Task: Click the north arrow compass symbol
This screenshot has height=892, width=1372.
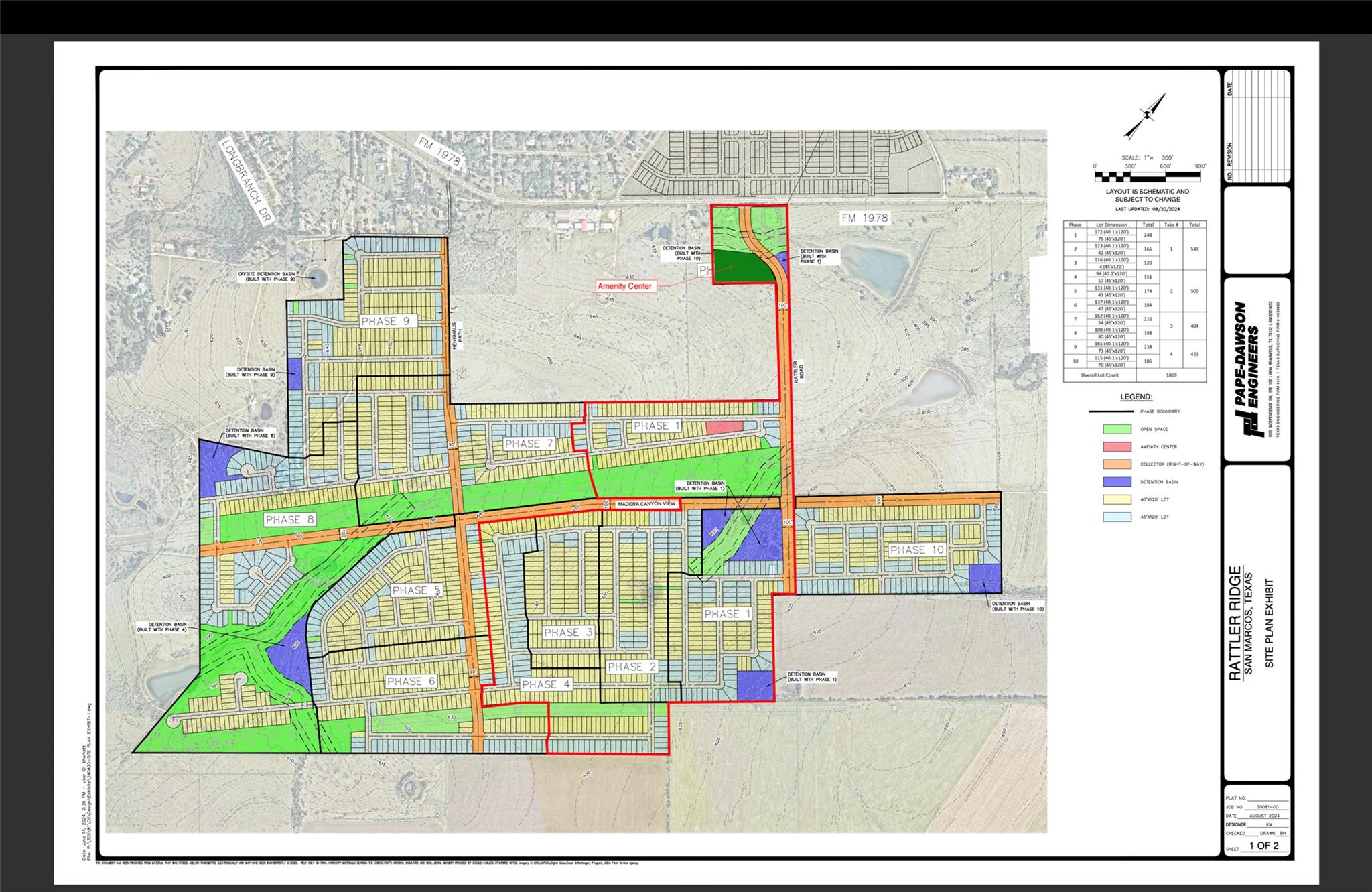Action: coord(1145,116)
